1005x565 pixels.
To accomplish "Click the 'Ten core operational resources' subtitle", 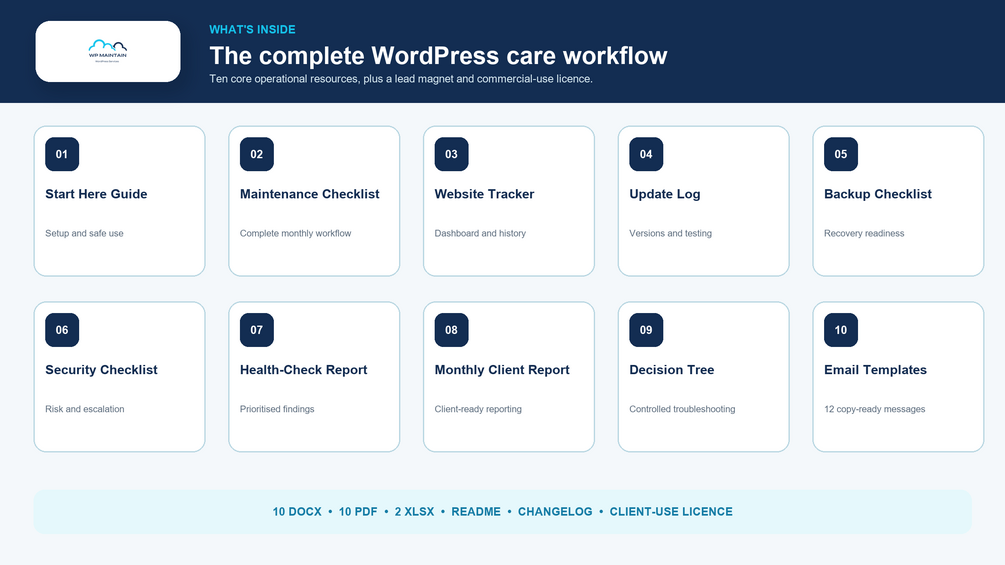I will (x=401, y=79).
